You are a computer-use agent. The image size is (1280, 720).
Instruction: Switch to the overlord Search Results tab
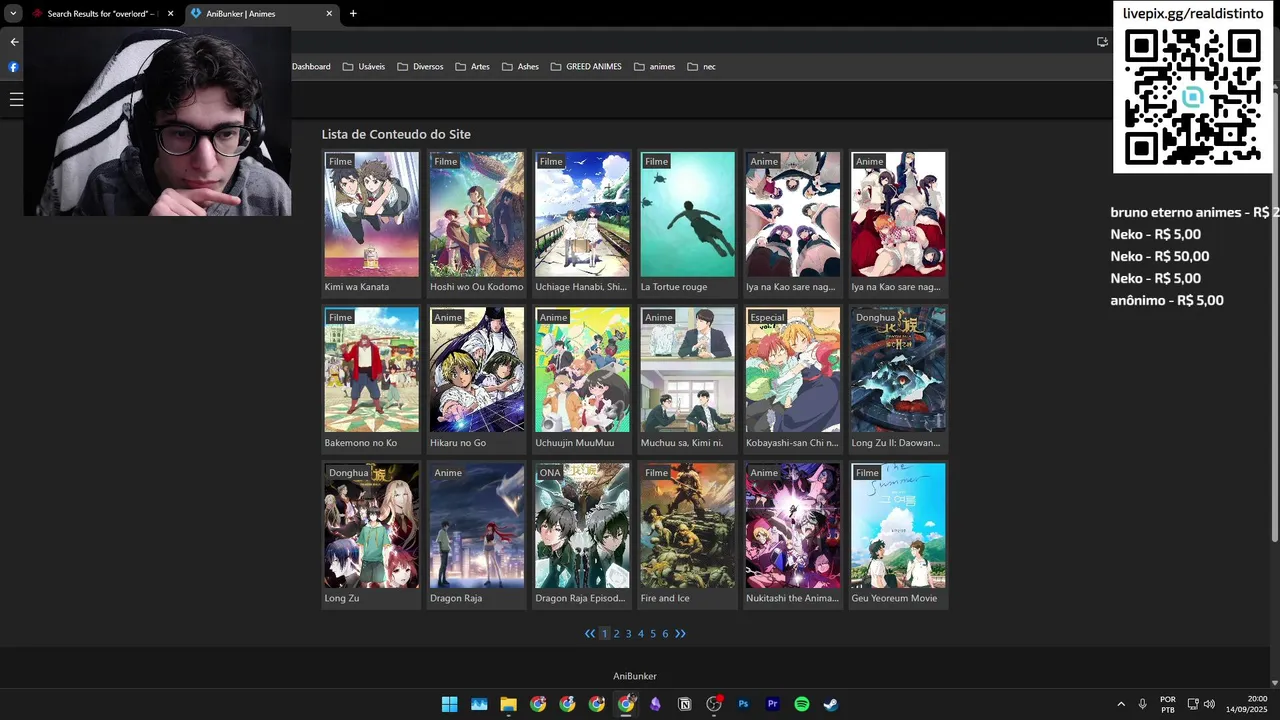click(101, 14)
